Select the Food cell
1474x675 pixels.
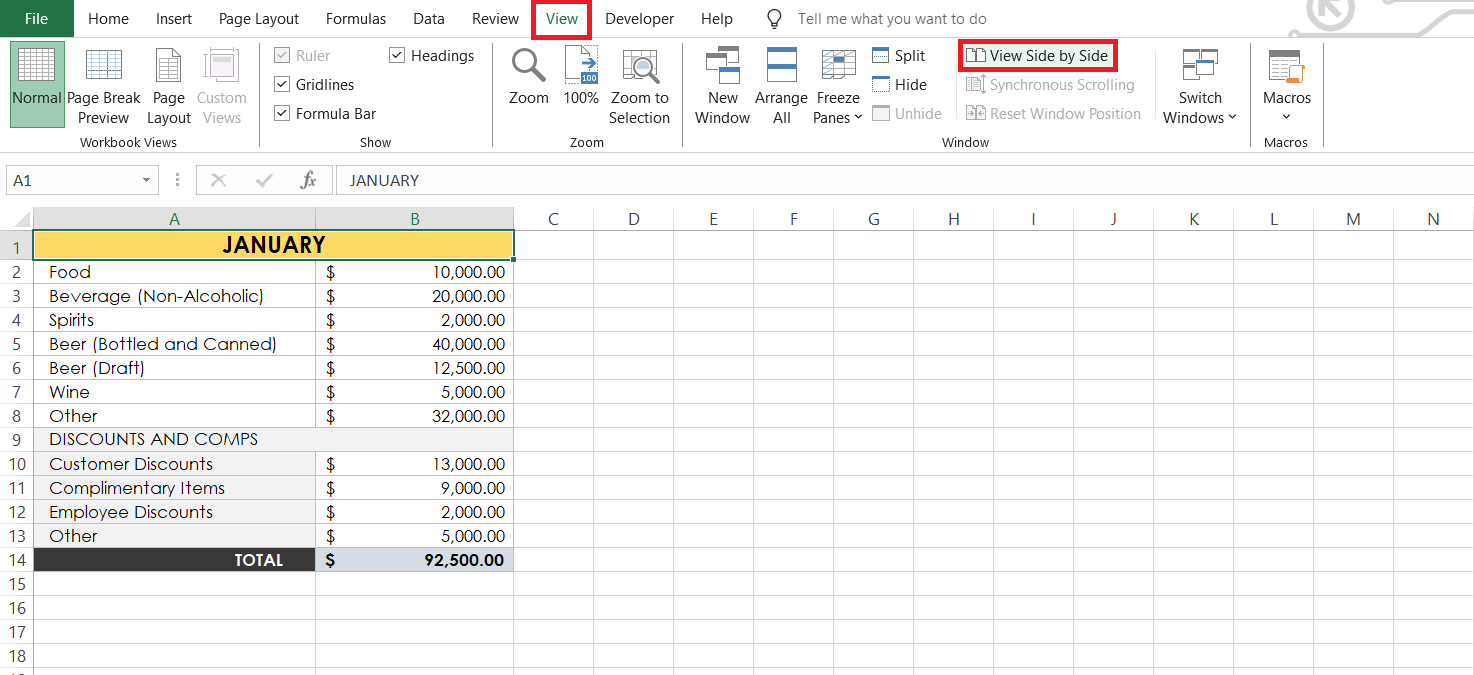click(x=174, y=272)
